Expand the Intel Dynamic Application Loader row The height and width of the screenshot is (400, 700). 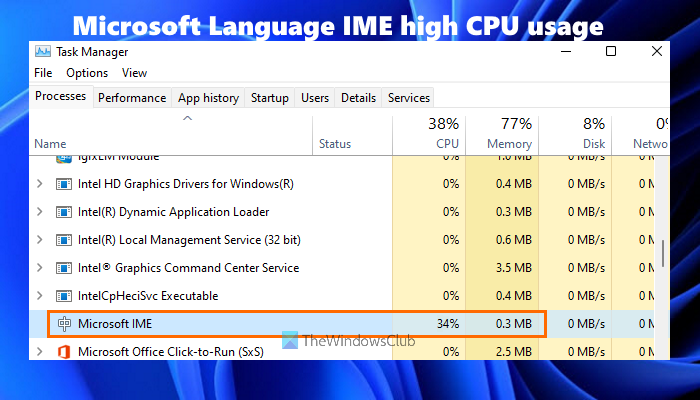[40, 212]
